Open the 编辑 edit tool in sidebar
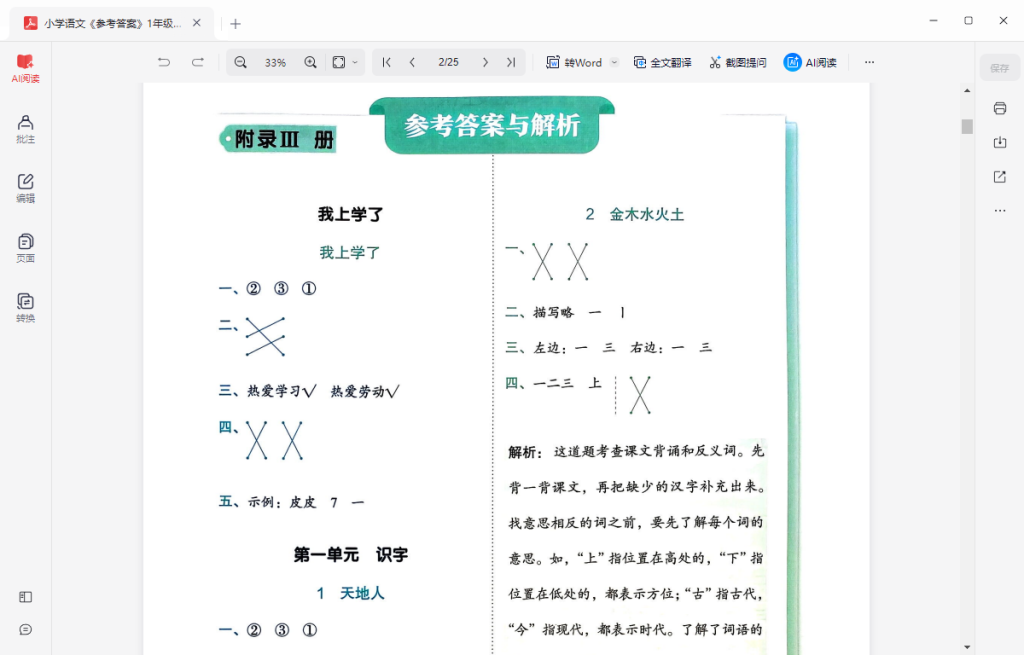The image size is (1024, 655). (x=25, y=187)
